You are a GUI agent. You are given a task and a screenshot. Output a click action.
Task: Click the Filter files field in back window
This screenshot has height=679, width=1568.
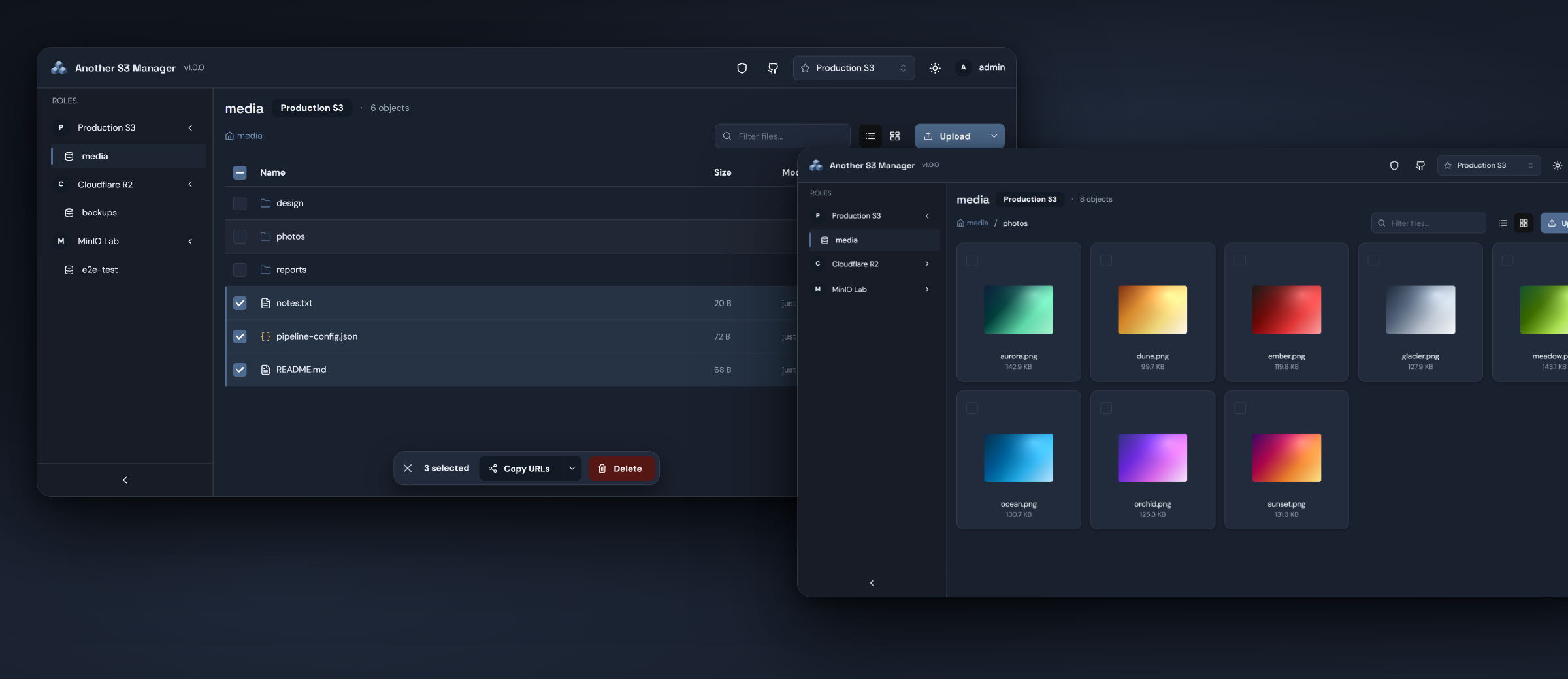pos(782,136)
